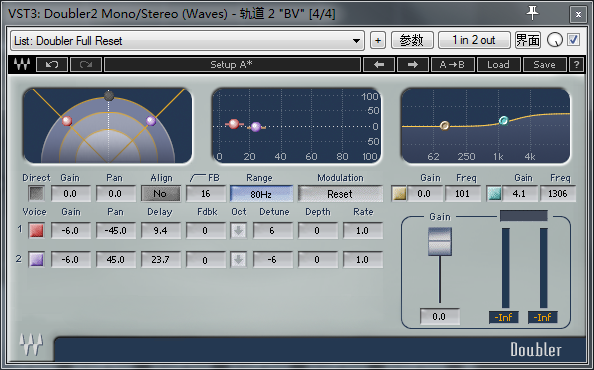
Task: Toggle Voice 1 red enable button
Action: pyautogui.click(x=37, y=230)
